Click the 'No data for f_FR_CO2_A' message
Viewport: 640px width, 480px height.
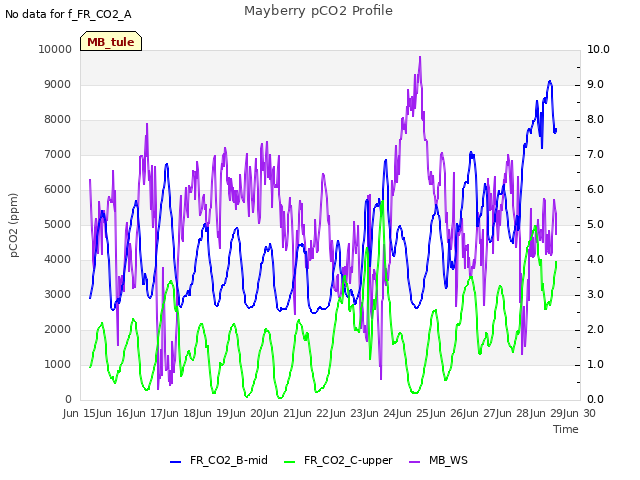(68, 14)
